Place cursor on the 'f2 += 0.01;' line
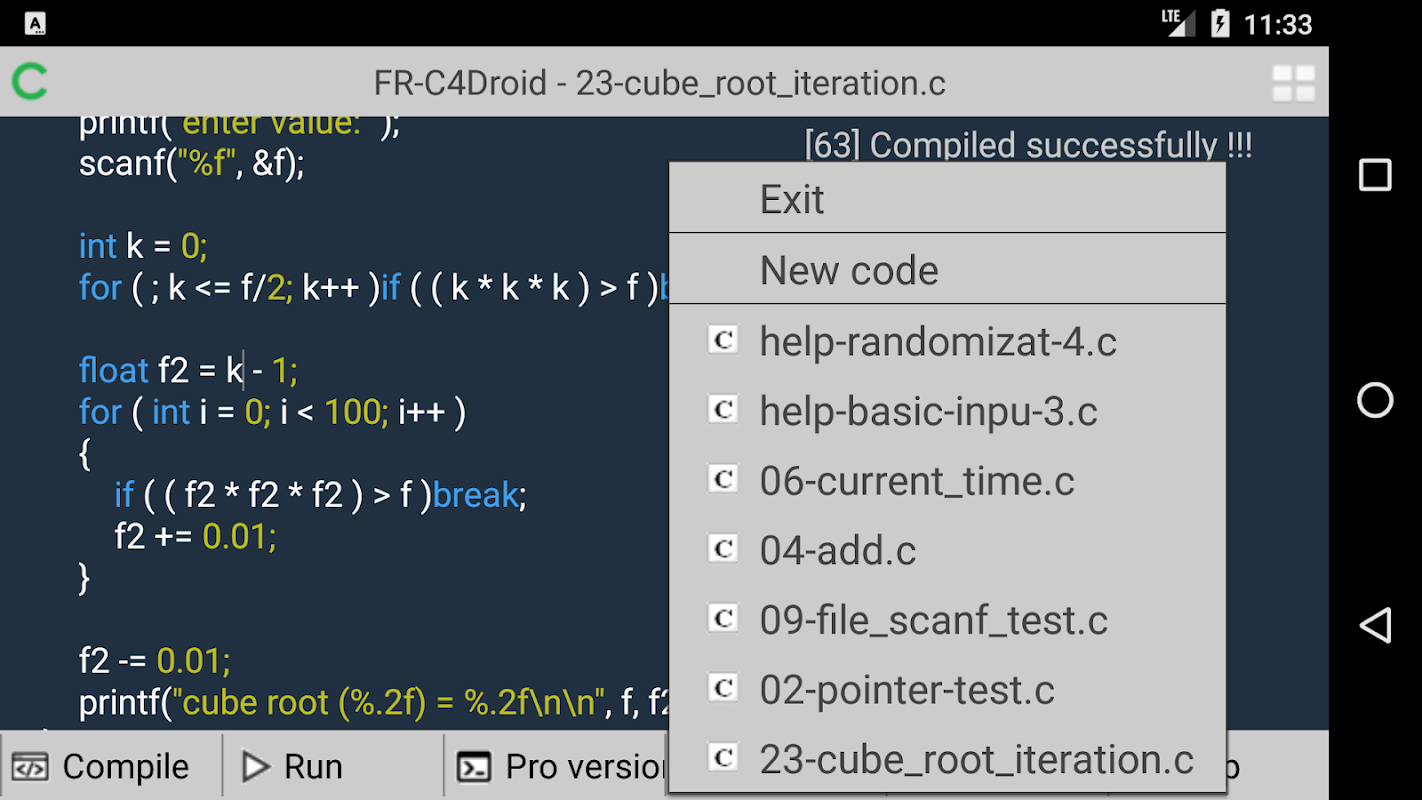This screenshot has height=800, width=1422. coord(195,537)
